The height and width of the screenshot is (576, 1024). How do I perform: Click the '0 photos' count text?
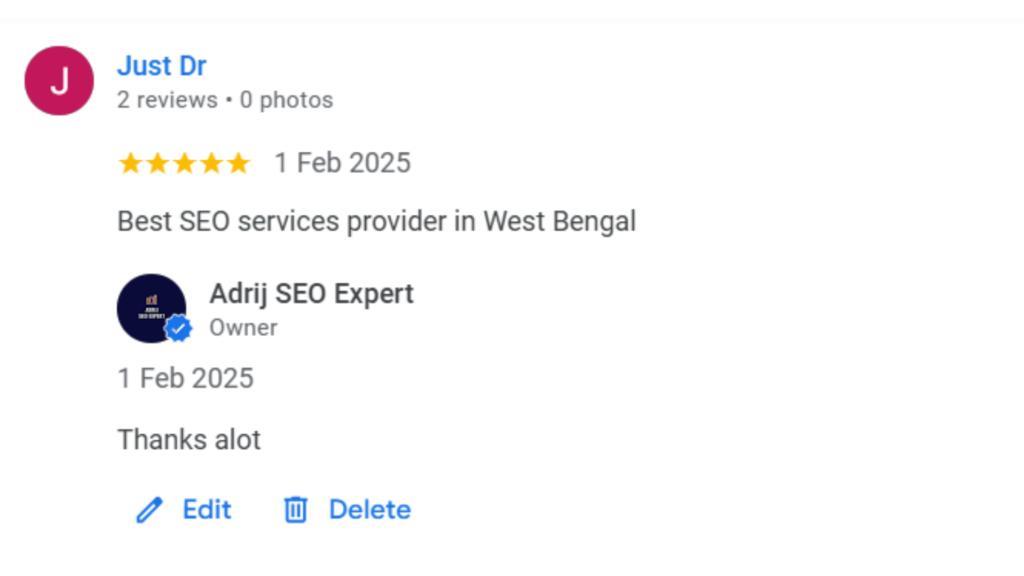[x=286, y=100]
